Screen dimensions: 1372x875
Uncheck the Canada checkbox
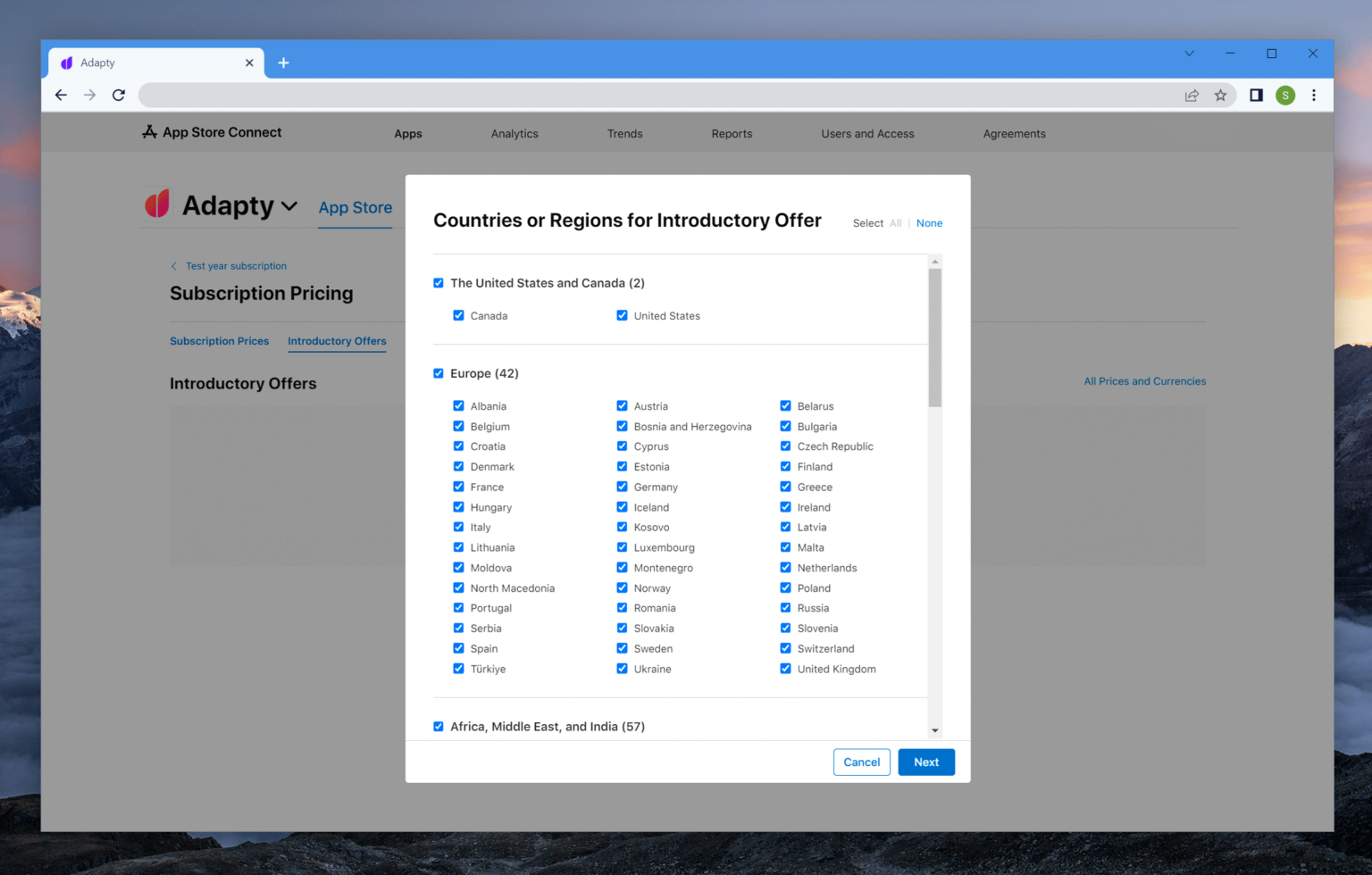pos(458,315)
